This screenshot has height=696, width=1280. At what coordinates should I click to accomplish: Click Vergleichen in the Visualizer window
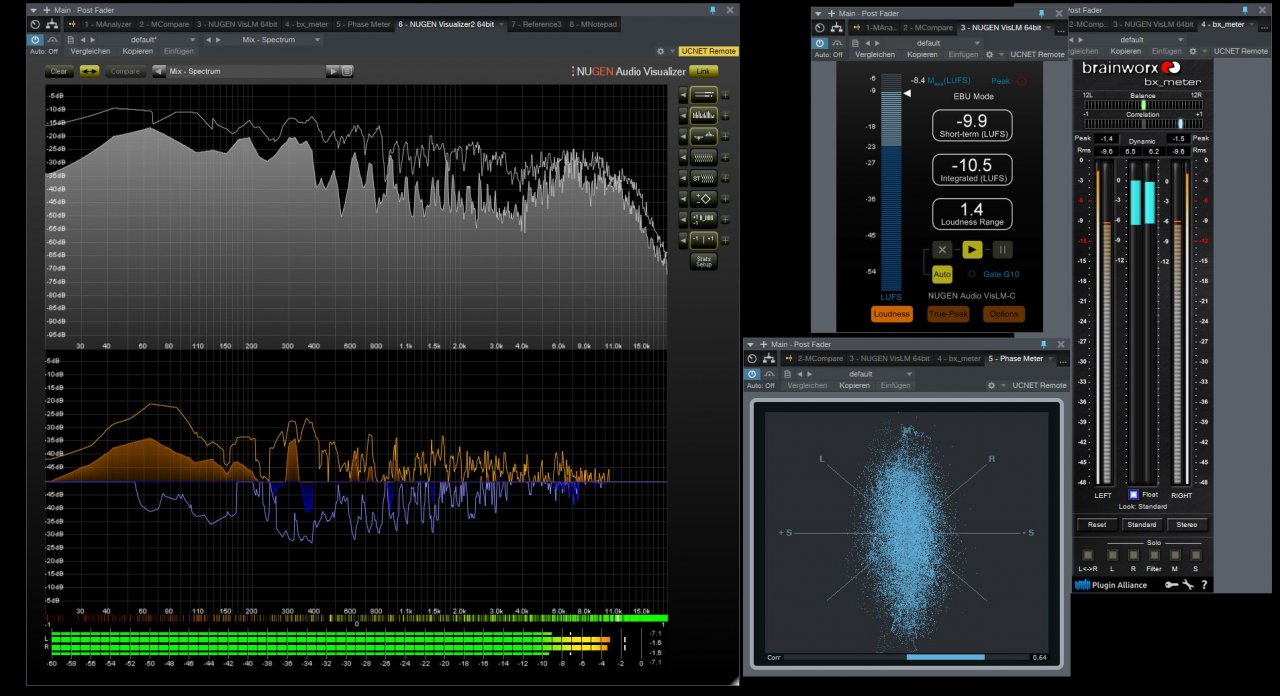pyautogui.click(x=90, y=51)
